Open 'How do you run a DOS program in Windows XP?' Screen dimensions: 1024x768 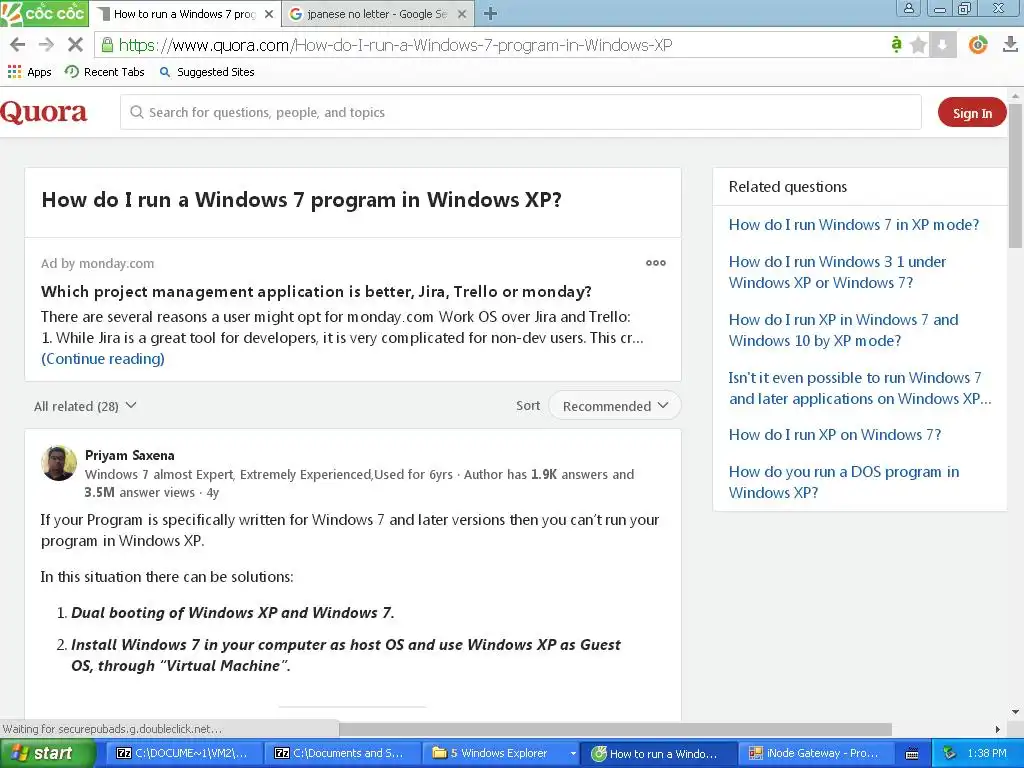tap(844, 482)
